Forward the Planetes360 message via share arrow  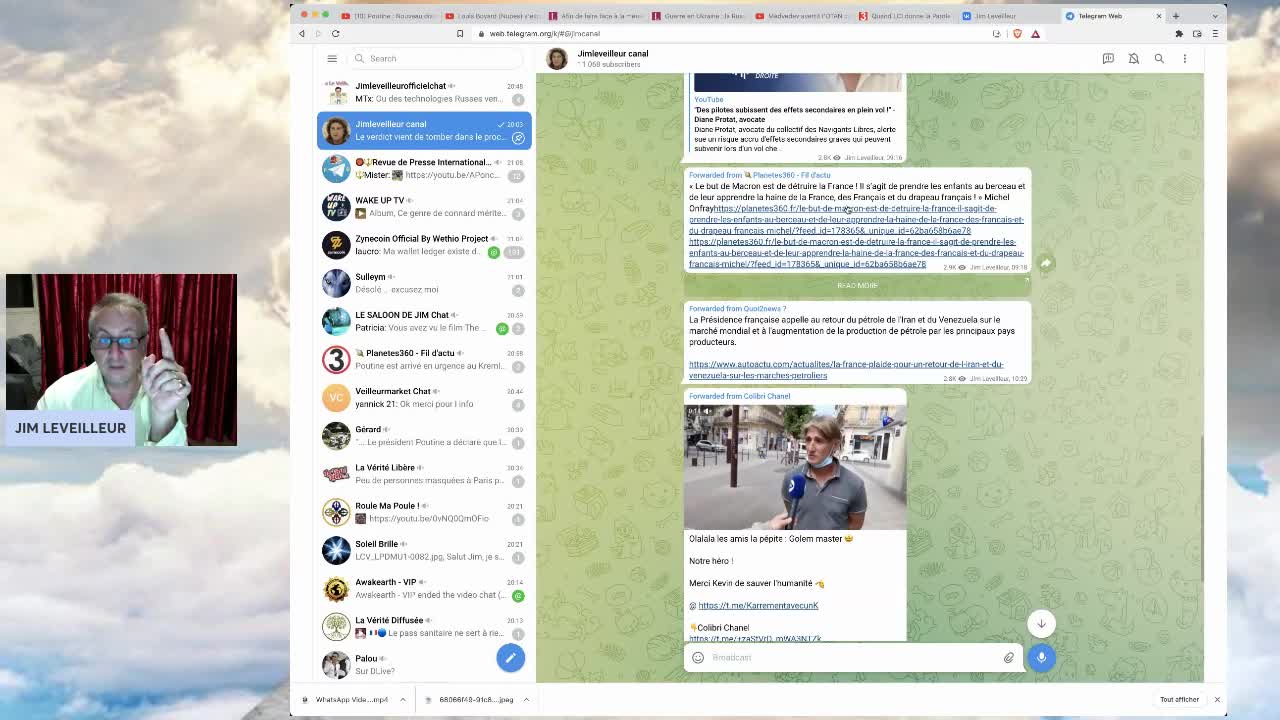tap(1045, 263)
